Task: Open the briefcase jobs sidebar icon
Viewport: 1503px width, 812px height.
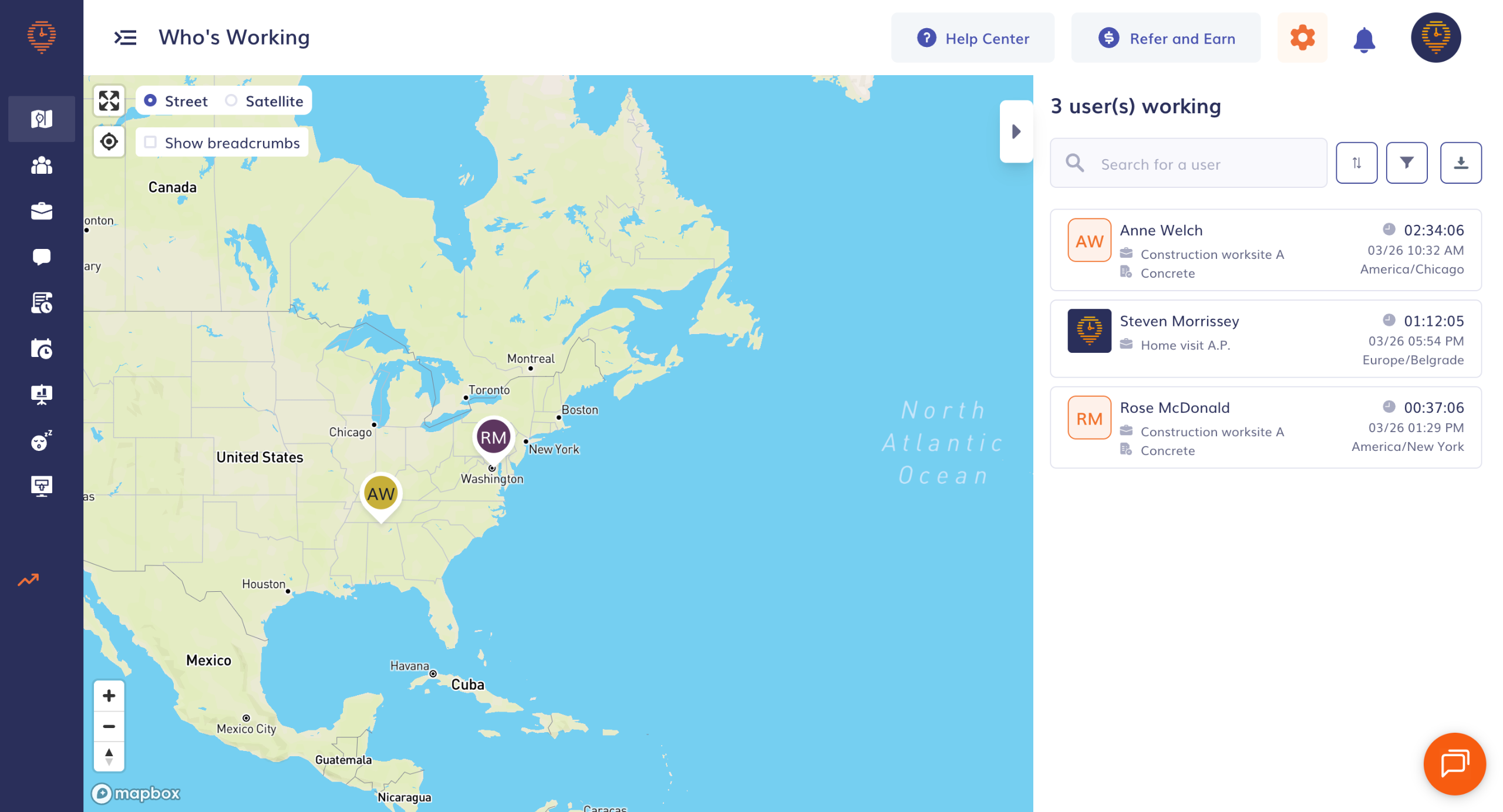Action: tap(41, 211)
